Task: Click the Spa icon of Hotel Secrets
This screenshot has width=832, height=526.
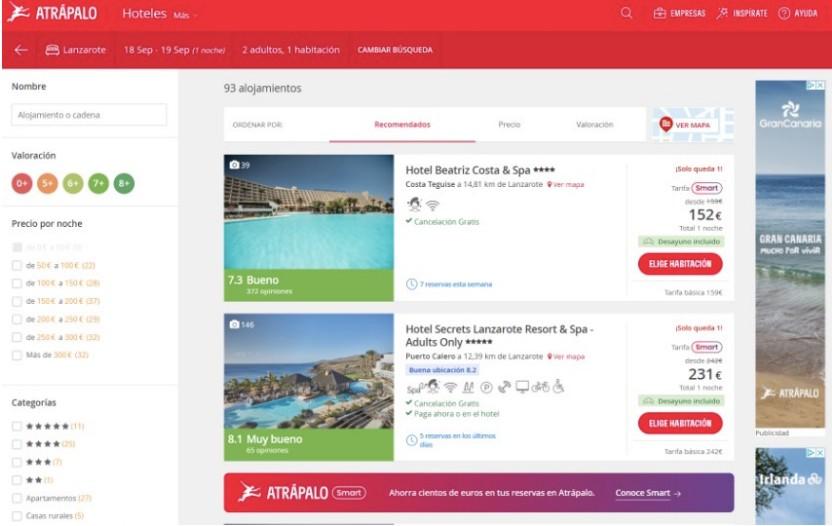Action: [x=413, y=389]
